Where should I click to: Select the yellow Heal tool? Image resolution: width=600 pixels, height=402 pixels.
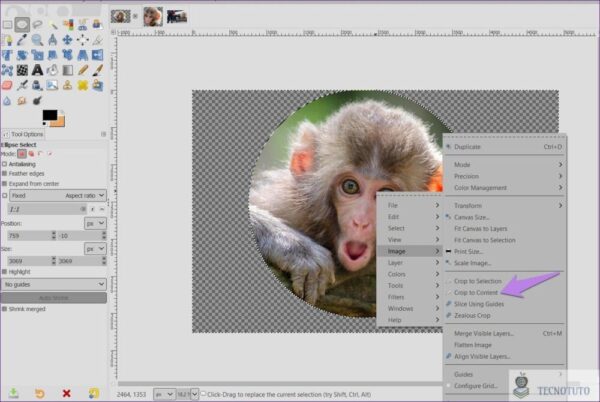point(83,85)
